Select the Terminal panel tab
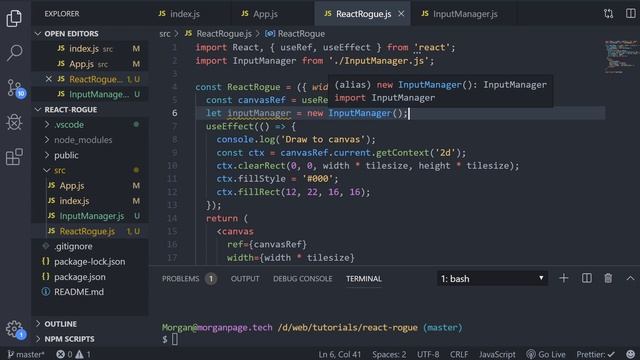 point(364,279)
